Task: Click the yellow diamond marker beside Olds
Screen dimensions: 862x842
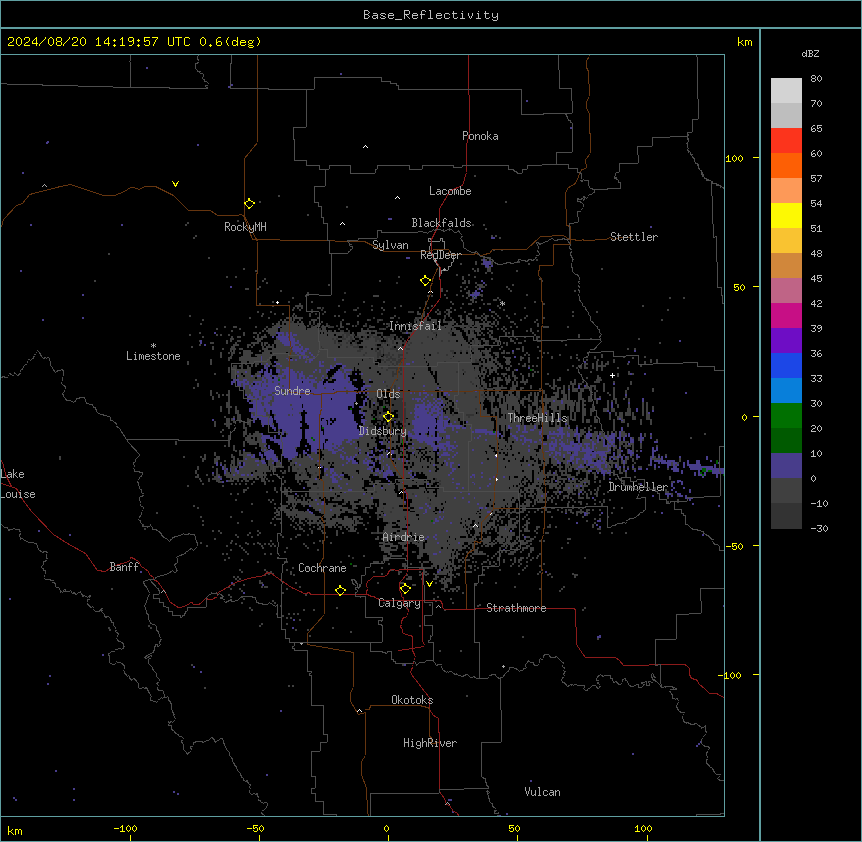Action: (x=388, y=416)
